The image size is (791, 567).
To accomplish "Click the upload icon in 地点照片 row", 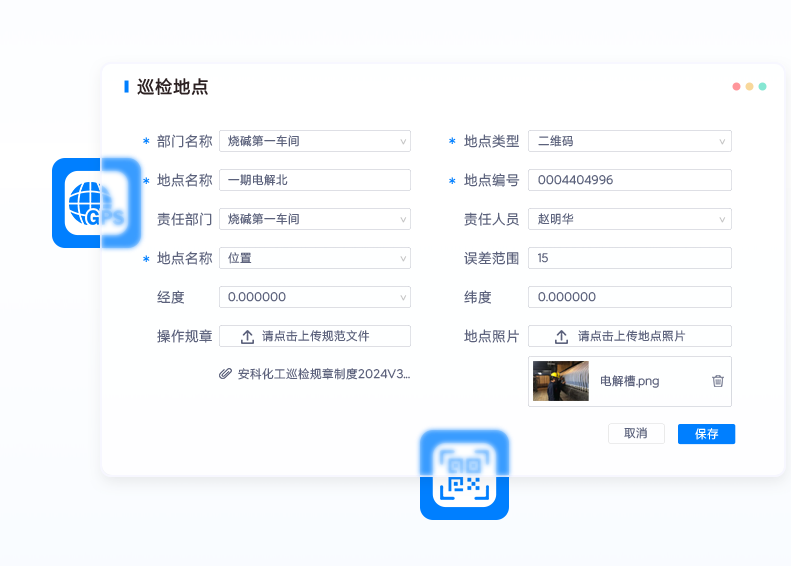I will pos(561,337).
